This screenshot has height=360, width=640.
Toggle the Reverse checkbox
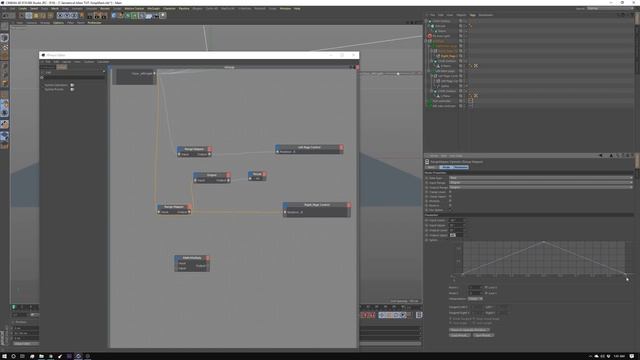click(x=450, y=205)
